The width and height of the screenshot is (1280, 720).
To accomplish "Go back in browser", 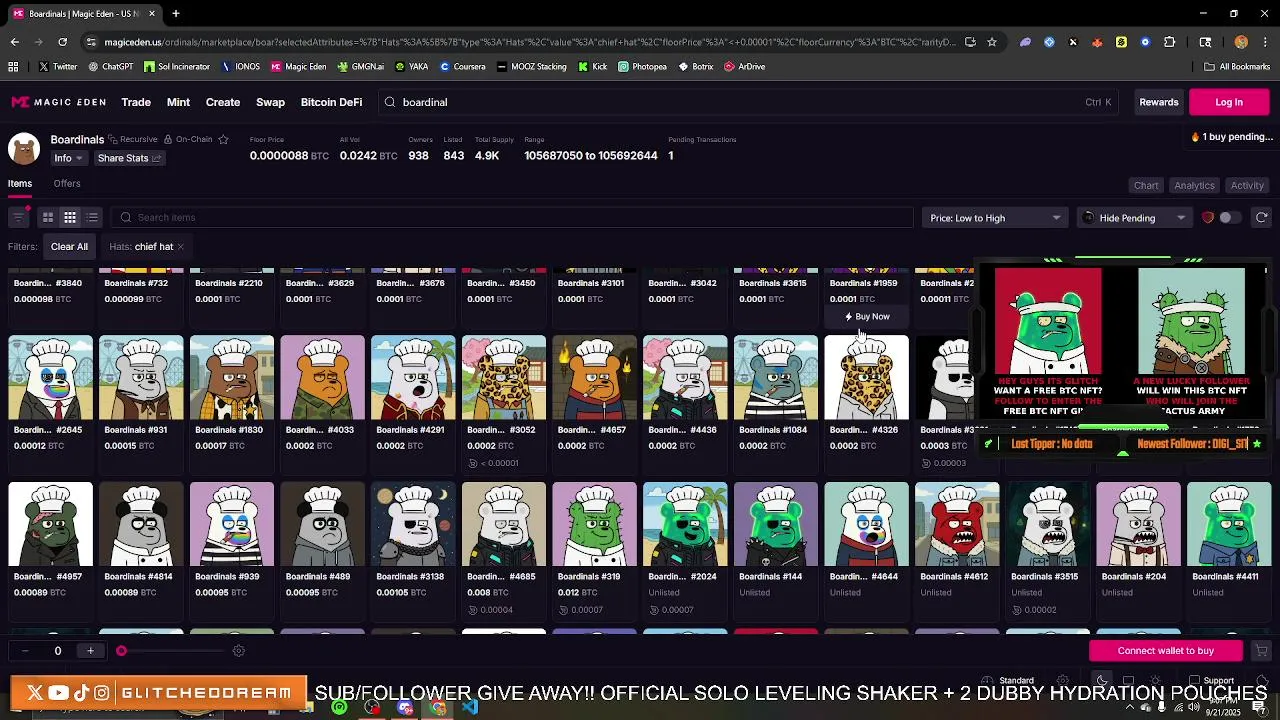I will coord(14,42).
